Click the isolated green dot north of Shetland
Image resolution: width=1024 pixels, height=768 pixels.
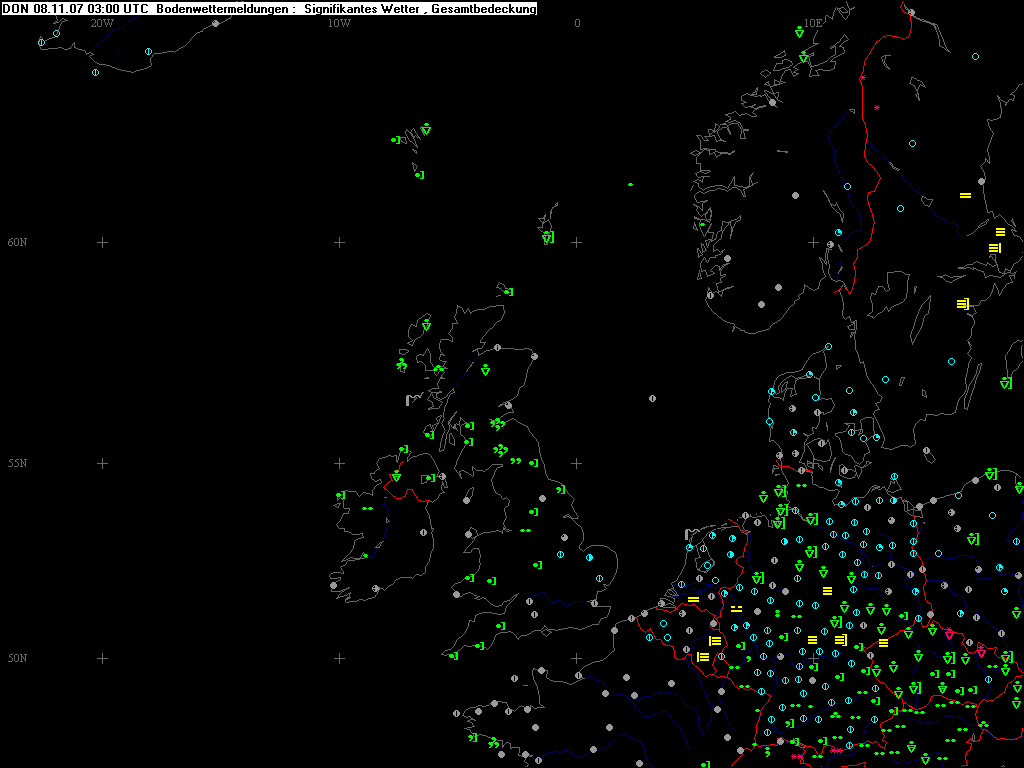tap(630, 184)
